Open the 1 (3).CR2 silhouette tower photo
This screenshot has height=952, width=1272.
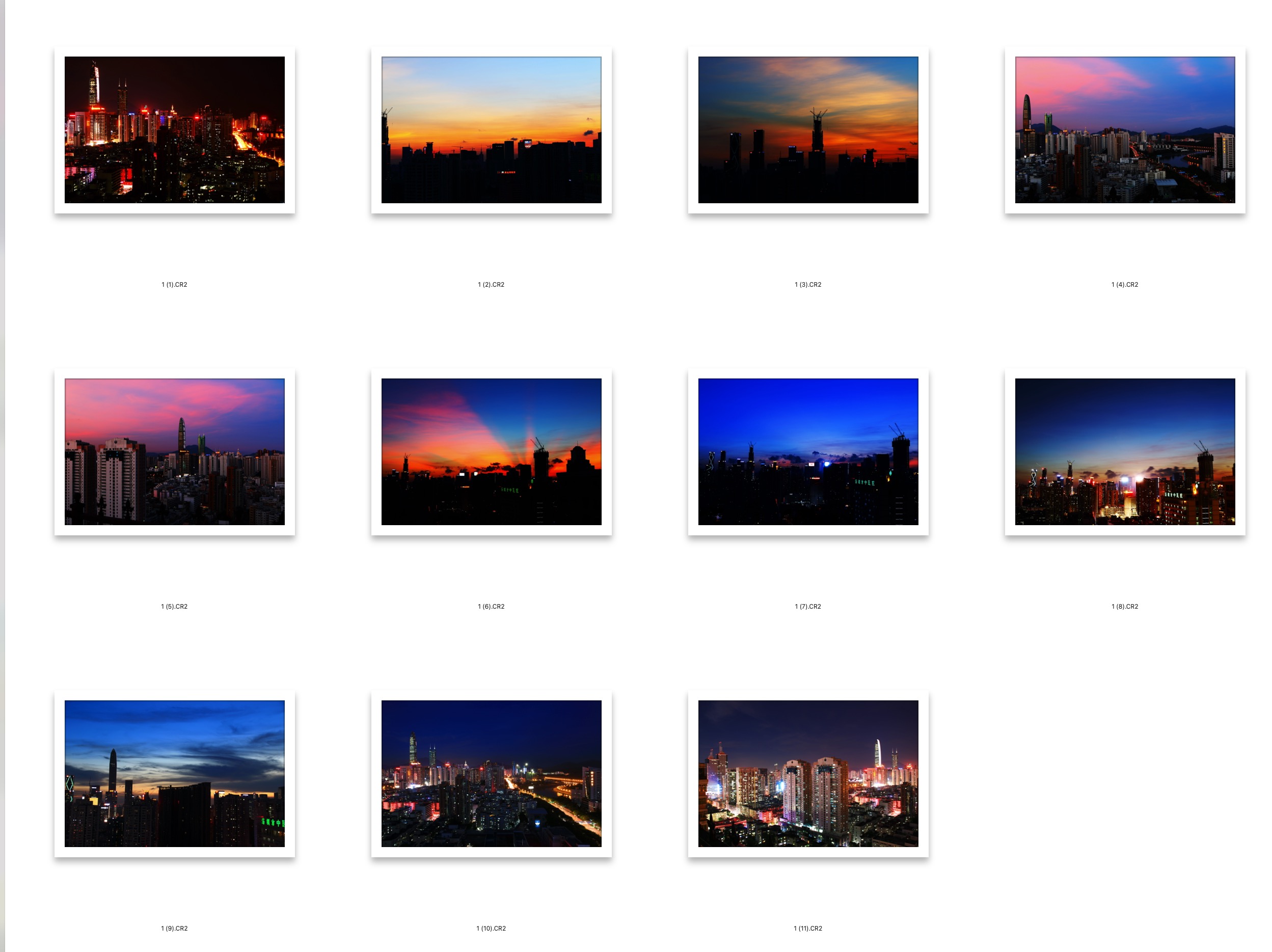pyautogui.click(x=808, y=130)
